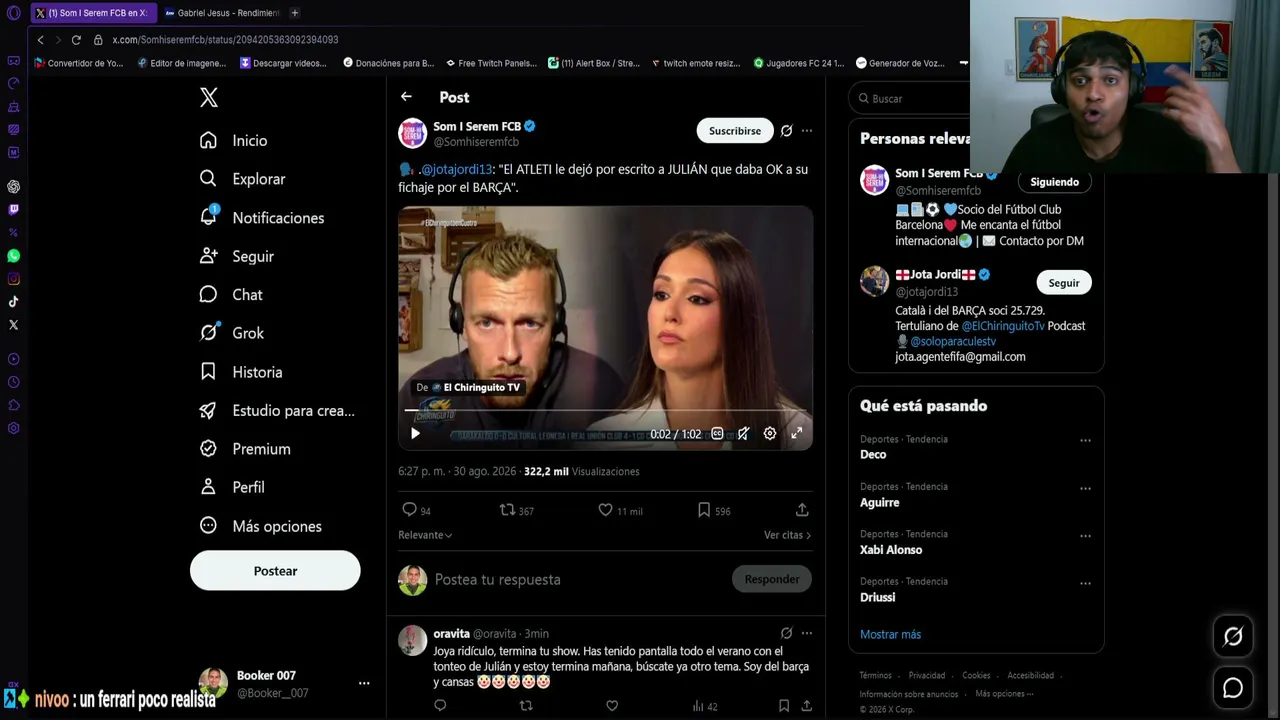Click Mostrar más under trends
Viewport: 1280px width, 720px height.
[x=890, y=634]
